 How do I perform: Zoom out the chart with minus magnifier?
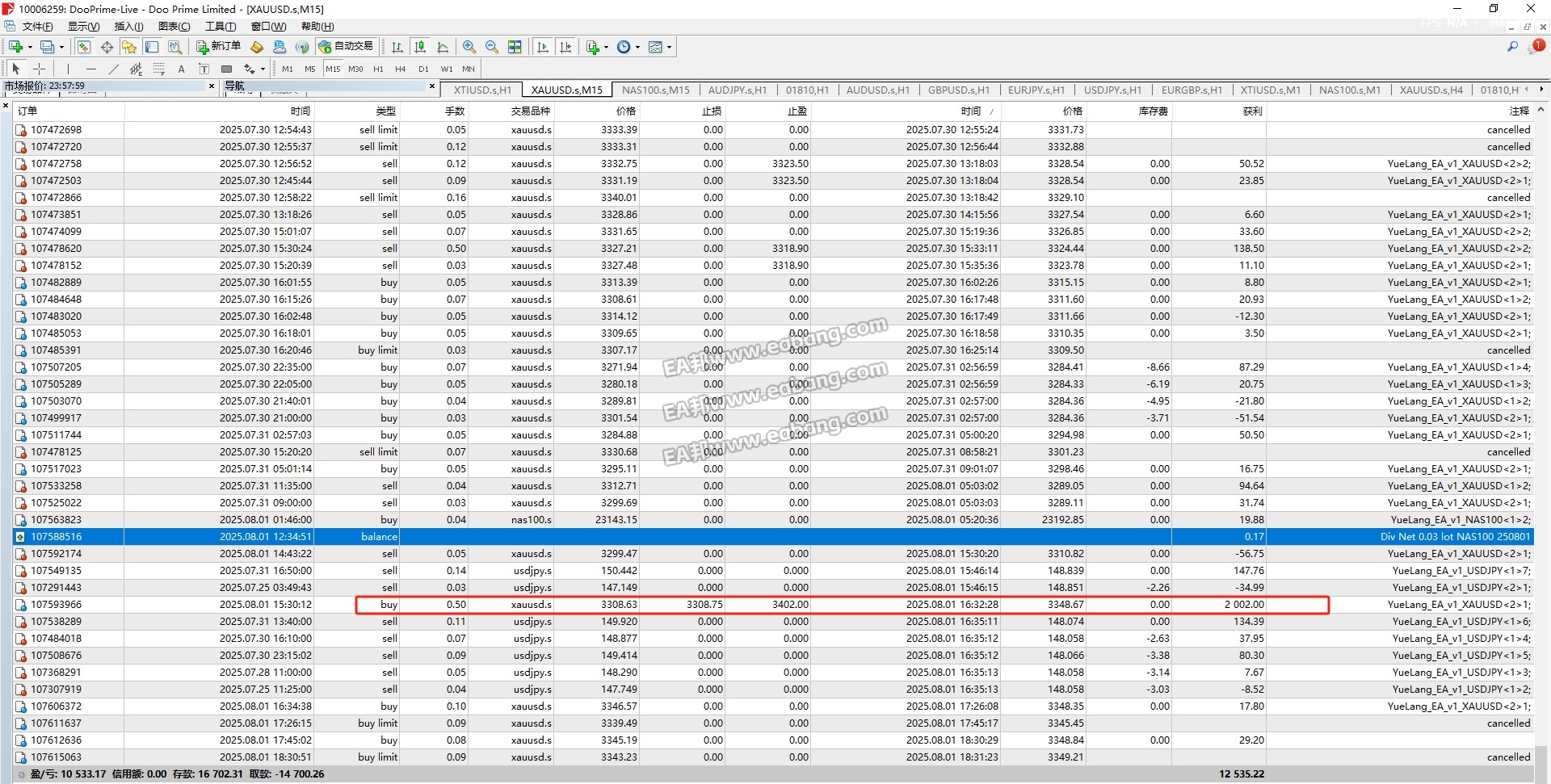[x=492, y=47]
